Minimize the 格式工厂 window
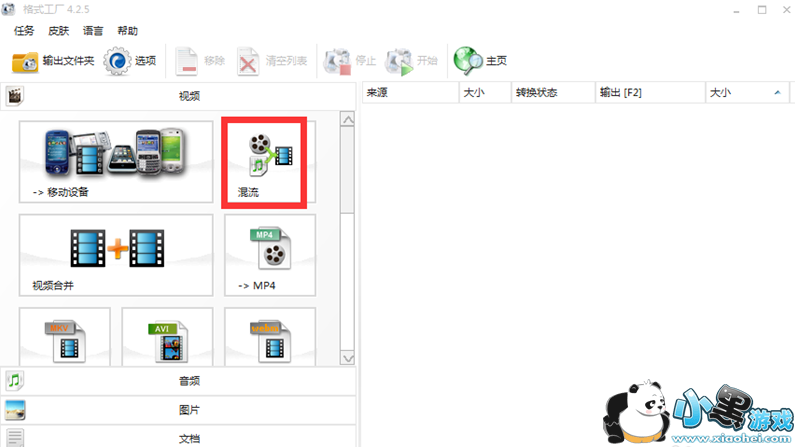This screenshot has width=795, height=447. click(x=736, y=10)
